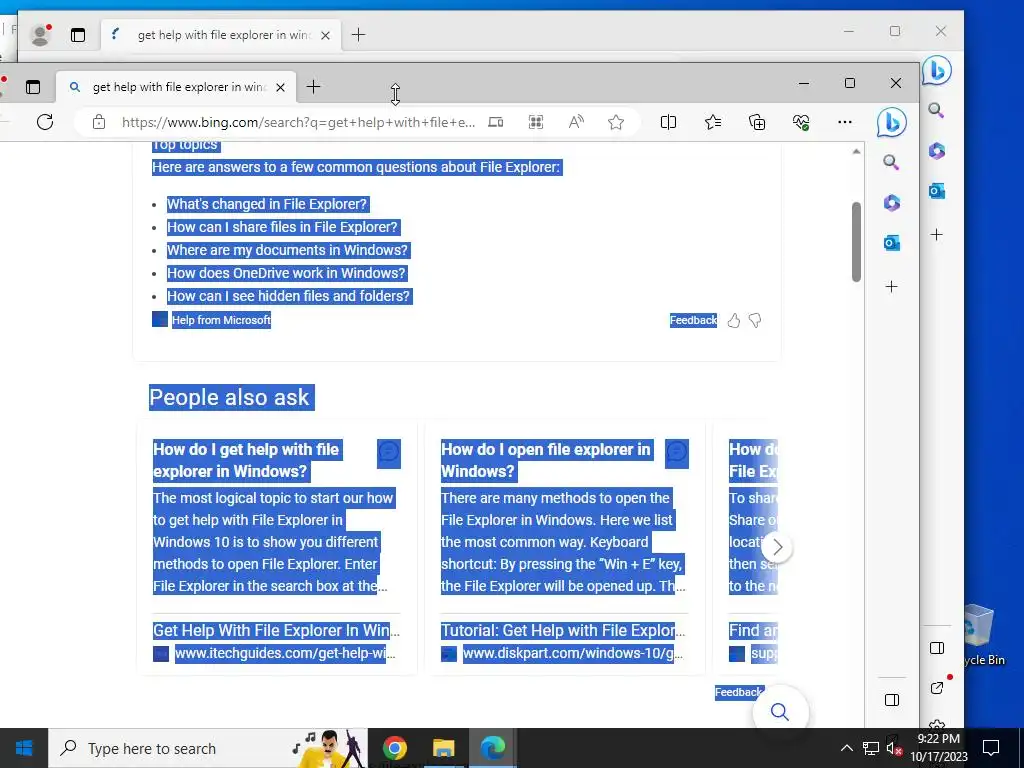Open 'Get Help With File Explorer In Win...' result
The height and width of the screenshot is (768, 1024).
(x=276, y=630)
